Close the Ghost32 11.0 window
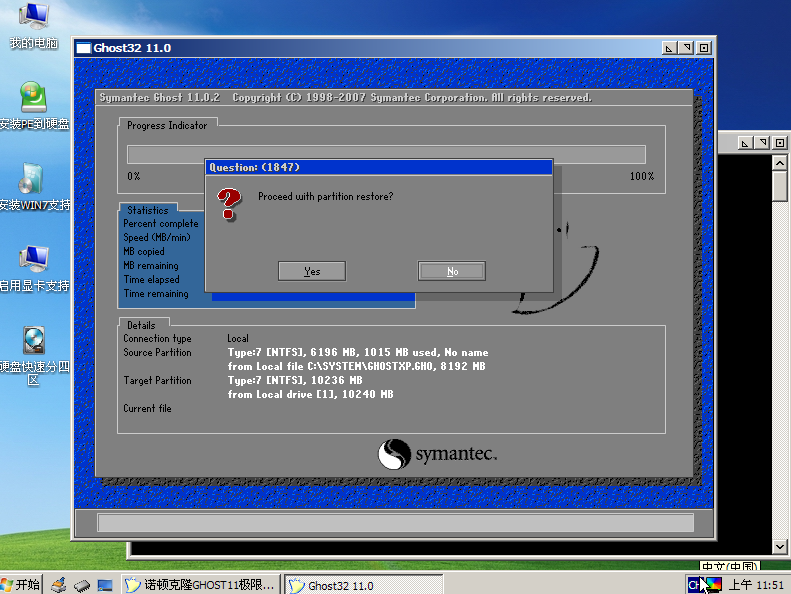 point(704,48)
